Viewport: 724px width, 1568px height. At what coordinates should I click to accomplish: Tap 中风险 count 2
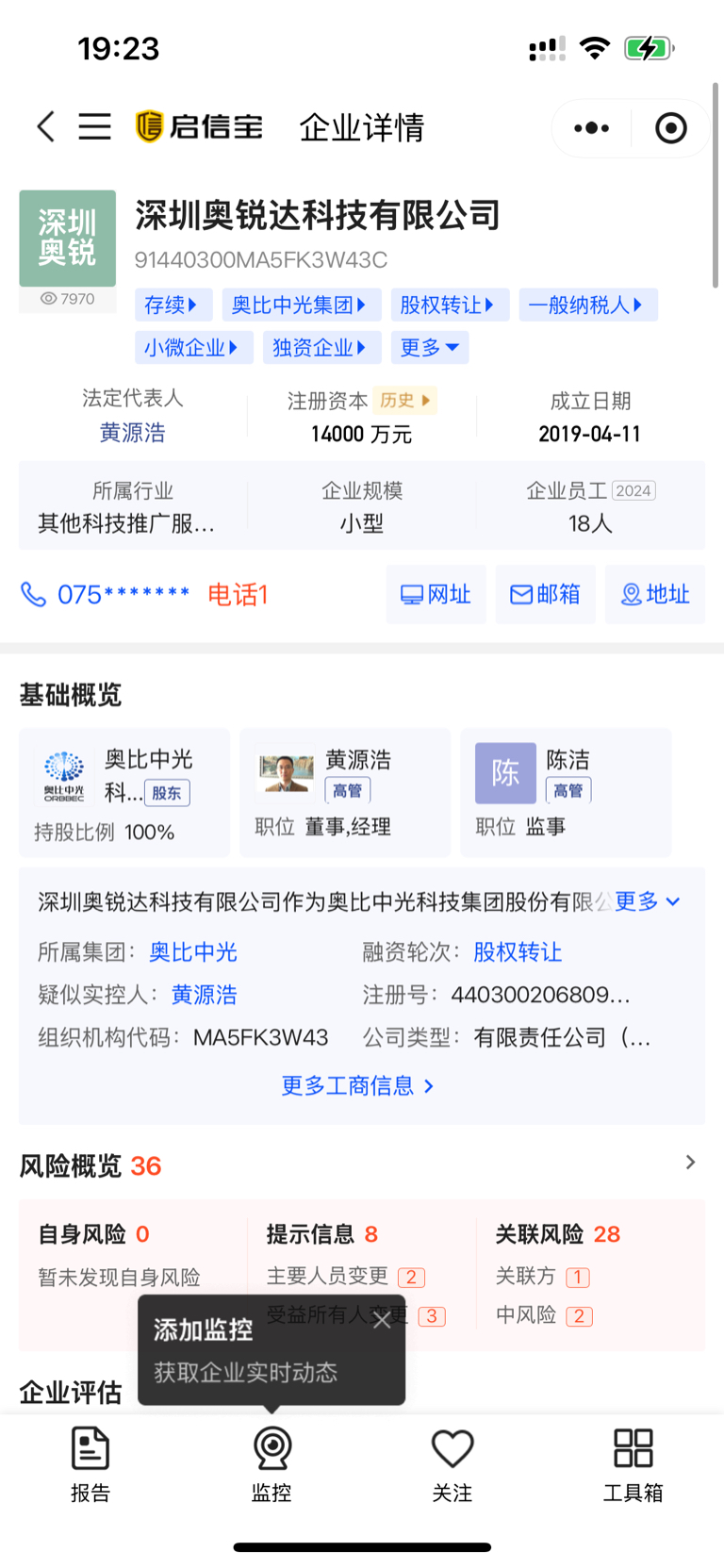(579, 1316)
